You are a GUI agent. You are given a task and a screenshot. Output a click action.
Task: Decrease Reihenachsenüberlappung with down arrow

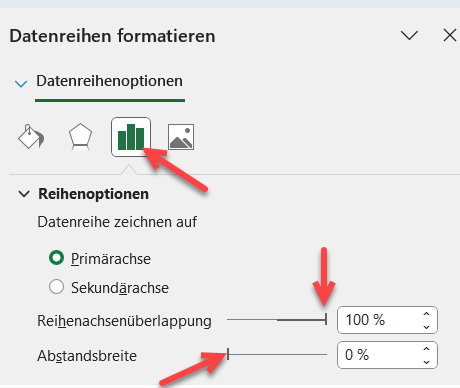(x=426, y=327)
